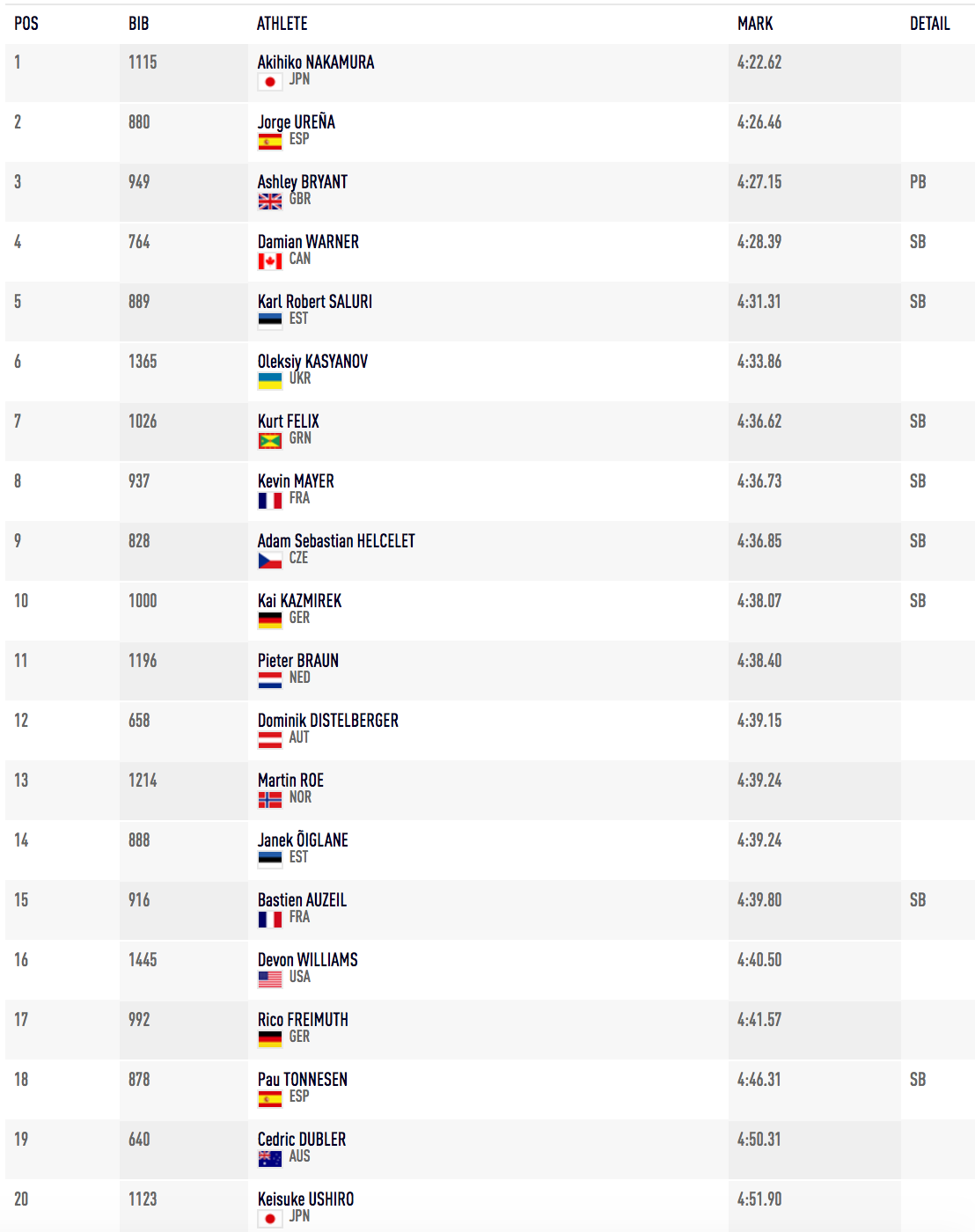Image resolution: width=975 pixels, height=1232 pixels.
Task: Click the MARK column header
Action: 755,24
